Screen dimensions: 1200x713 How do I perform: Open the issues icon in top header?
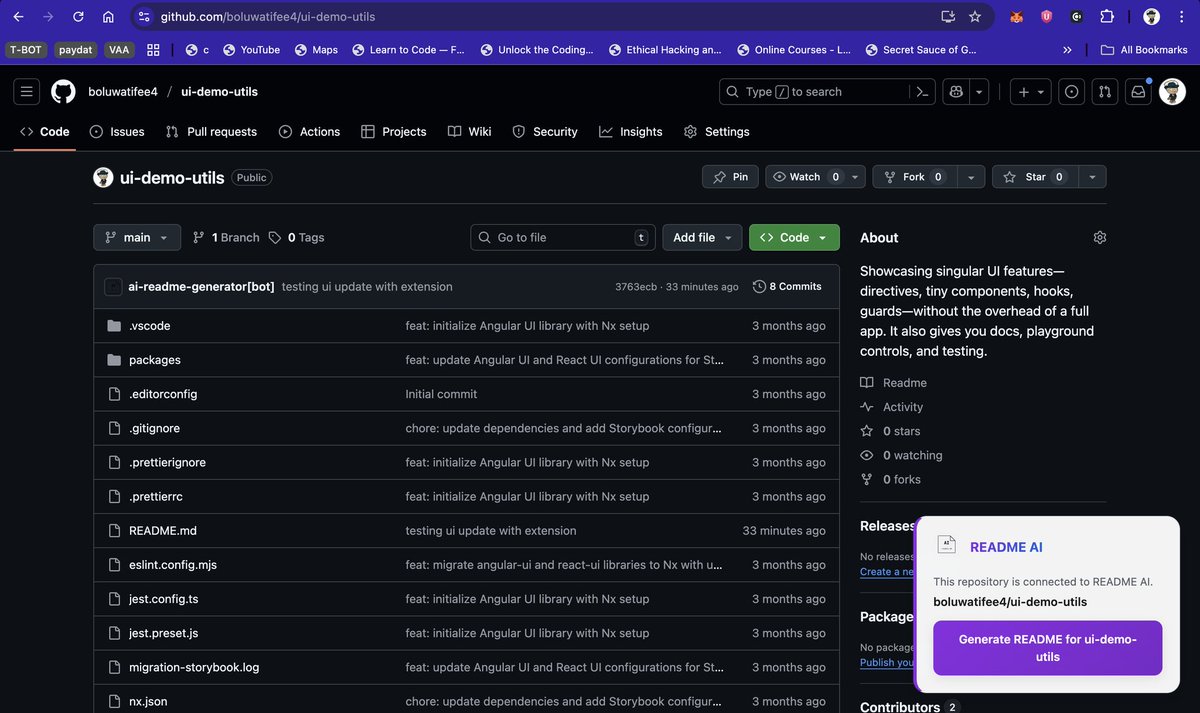point(1072,91)
